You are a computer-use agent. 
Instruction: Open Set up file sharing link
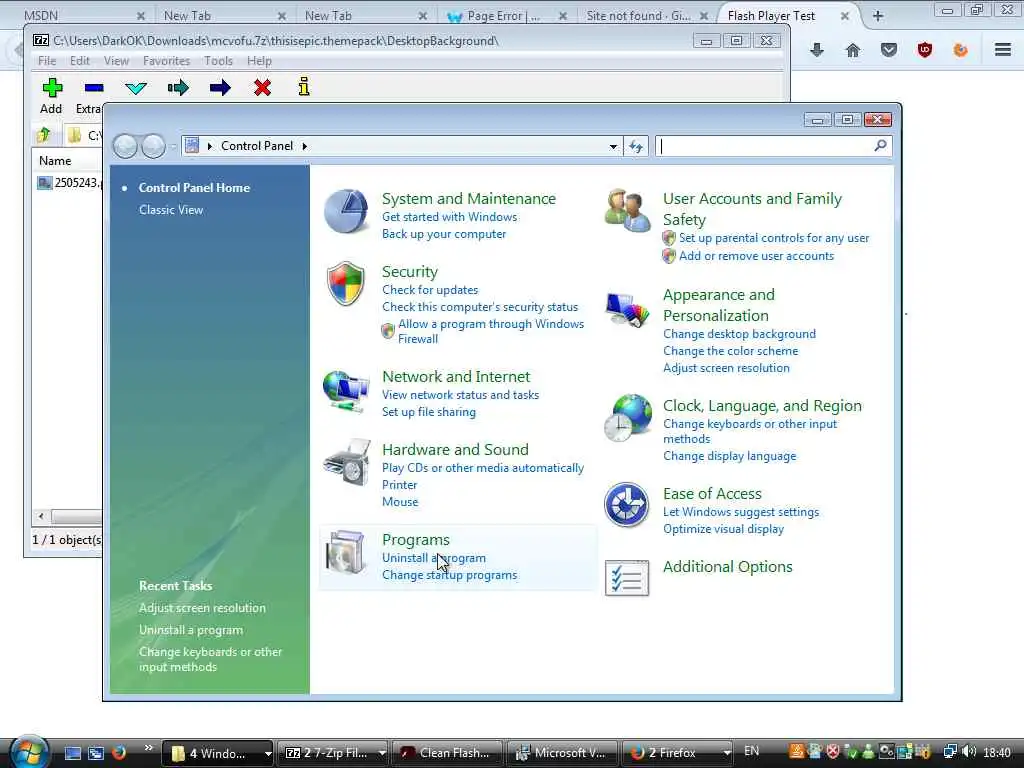click(x=429, y=411)
